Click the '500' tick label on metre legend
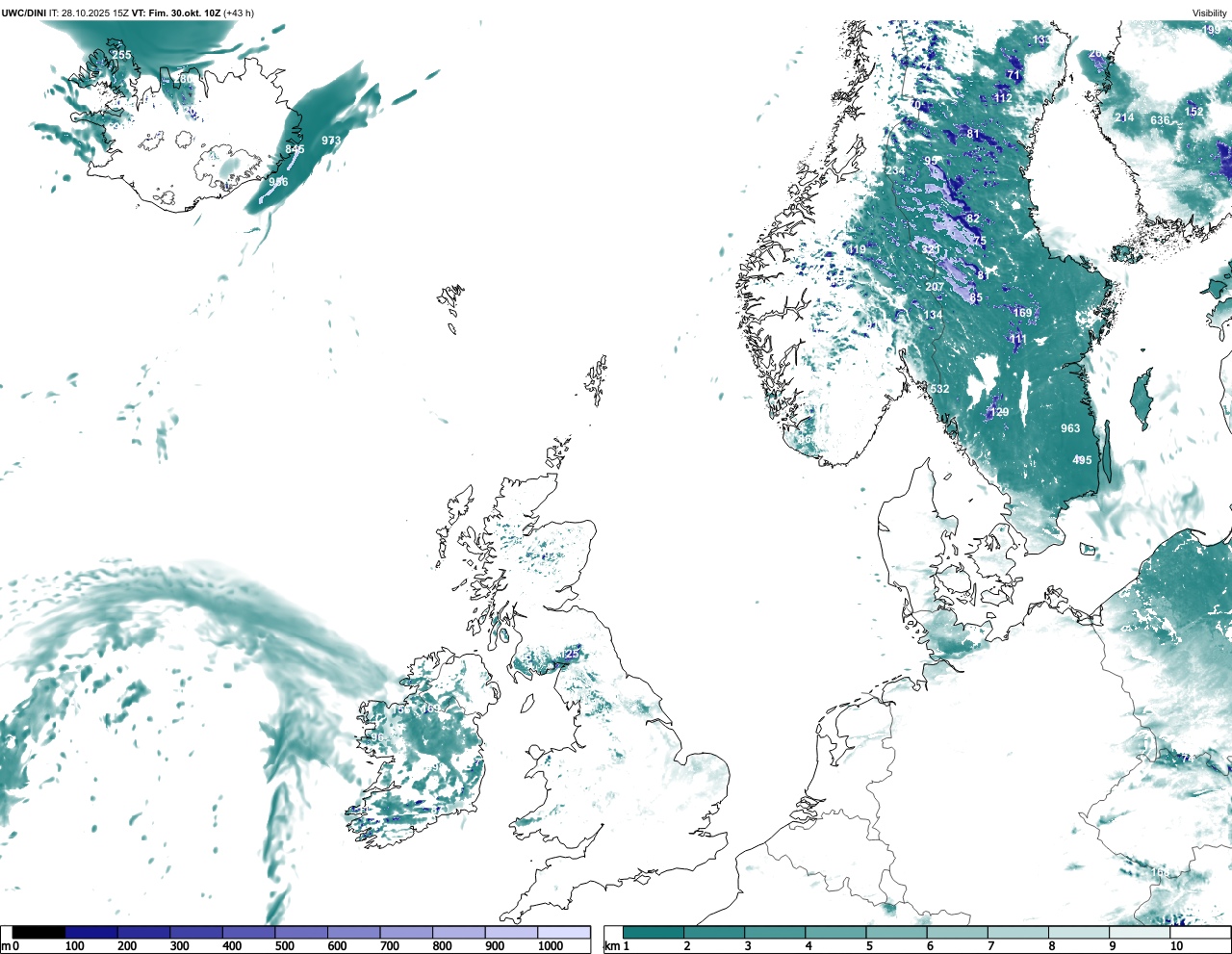 (x=285, y=946)
